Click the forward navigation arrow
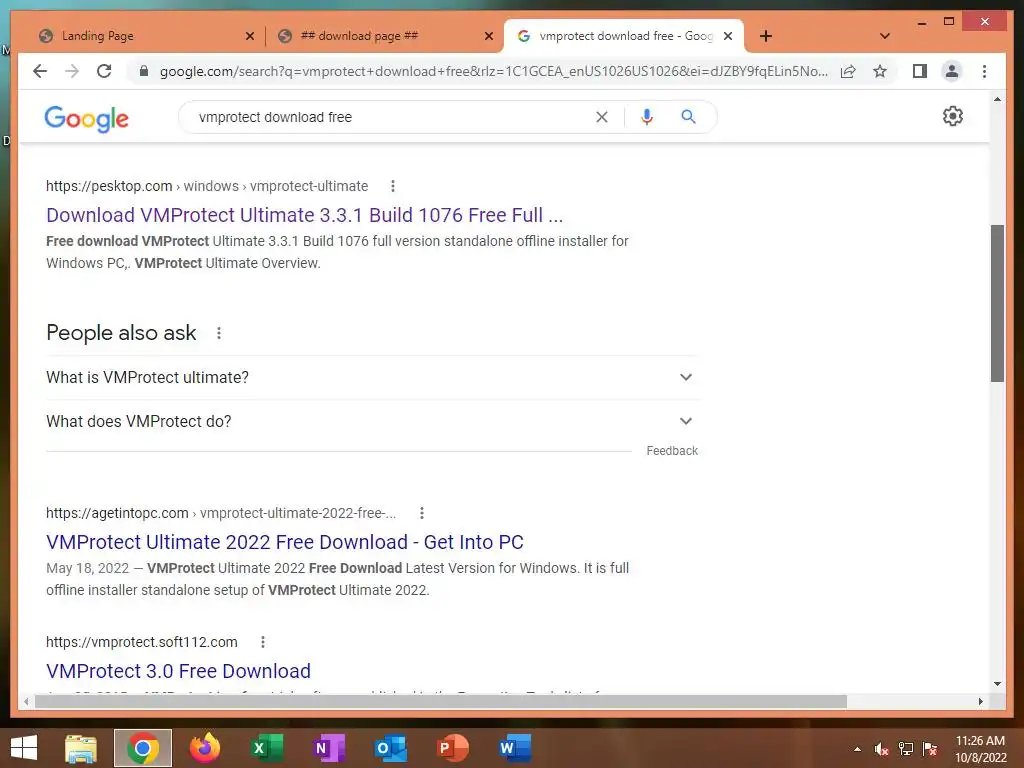The image size is (1024, 768). pyautogui.click(x=72, y=71)
